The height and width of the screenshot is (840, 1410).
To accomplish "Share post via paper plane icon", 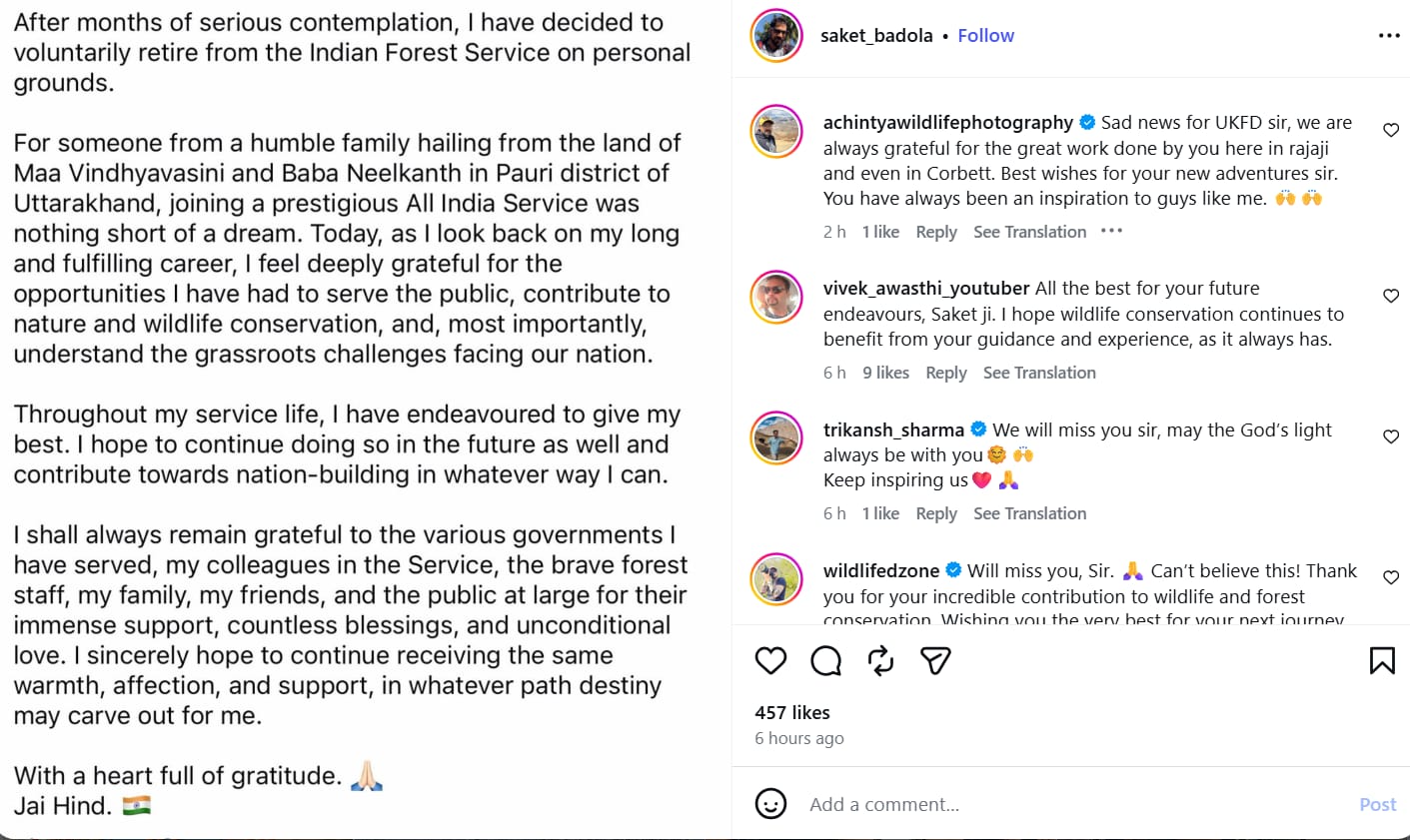I will [x=935, y=660].
